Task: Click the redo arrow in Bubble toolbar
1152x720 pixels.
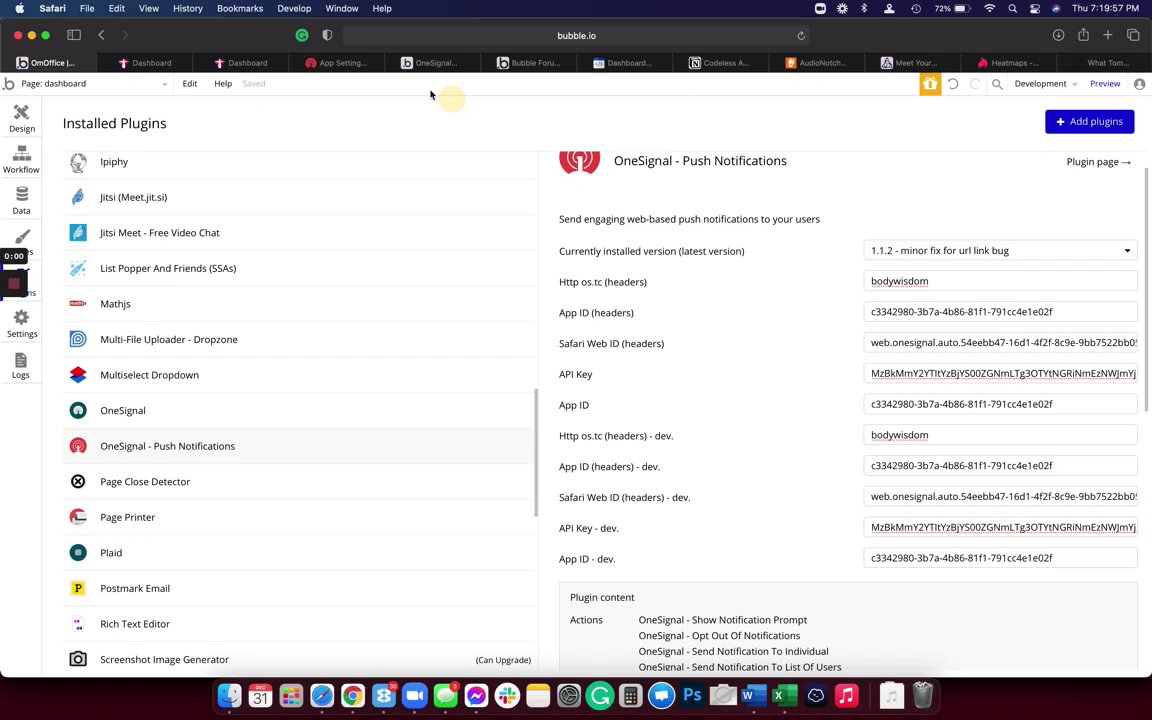Action: tap(975, 84)
